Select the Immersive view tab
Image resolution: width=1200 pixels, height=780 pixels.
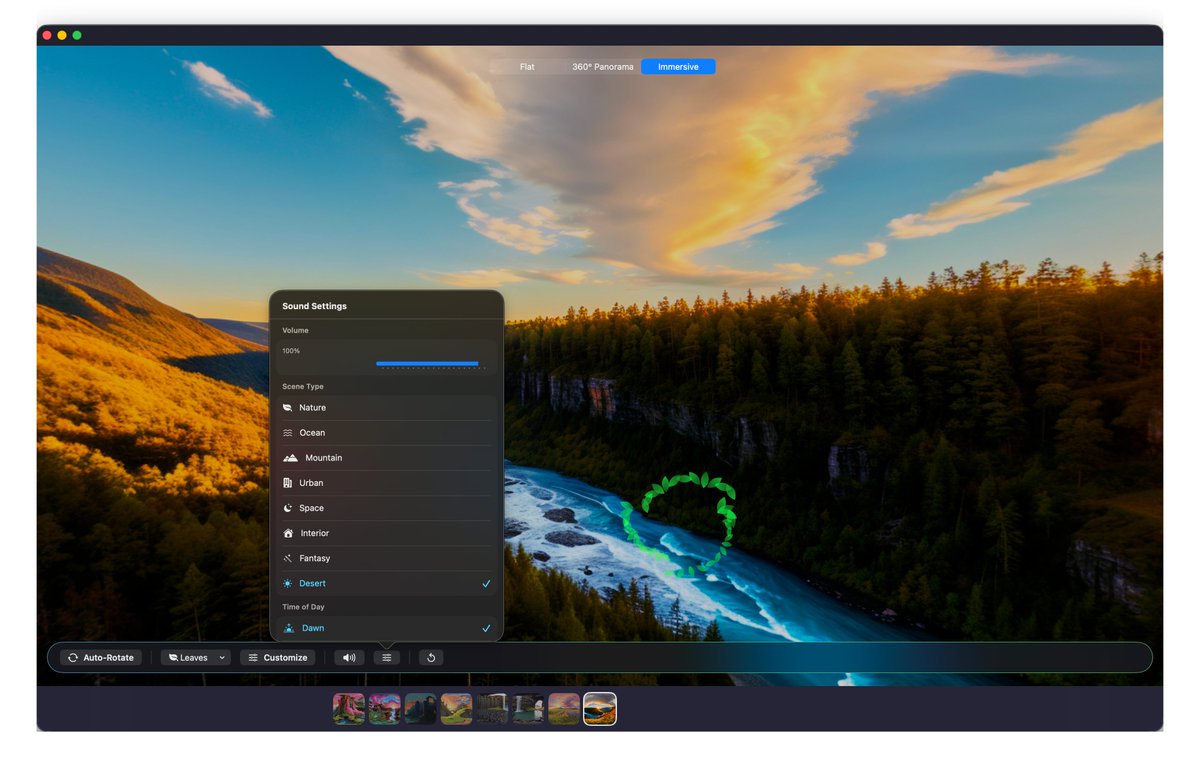tap(678, 67)
